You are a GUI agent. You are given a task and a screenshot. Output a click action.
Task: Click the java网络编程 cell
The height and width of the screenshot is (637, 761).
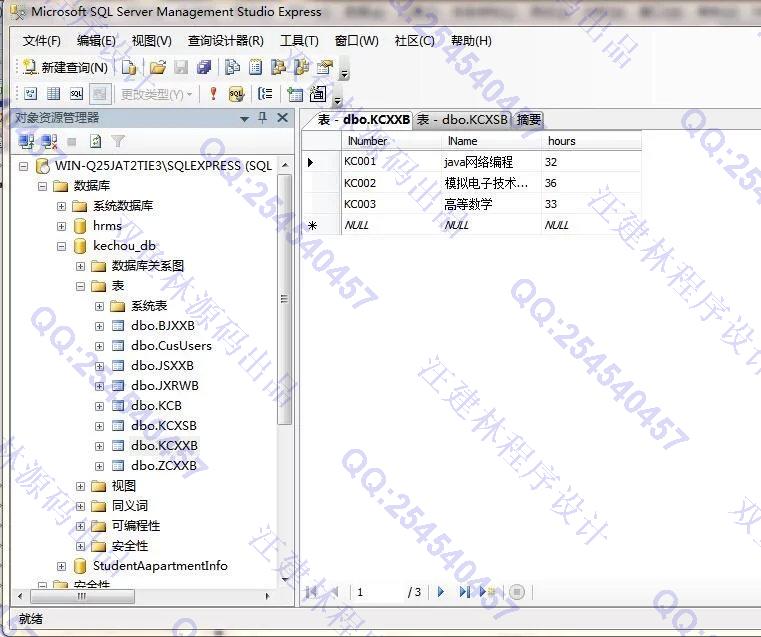tap(491, 162)
